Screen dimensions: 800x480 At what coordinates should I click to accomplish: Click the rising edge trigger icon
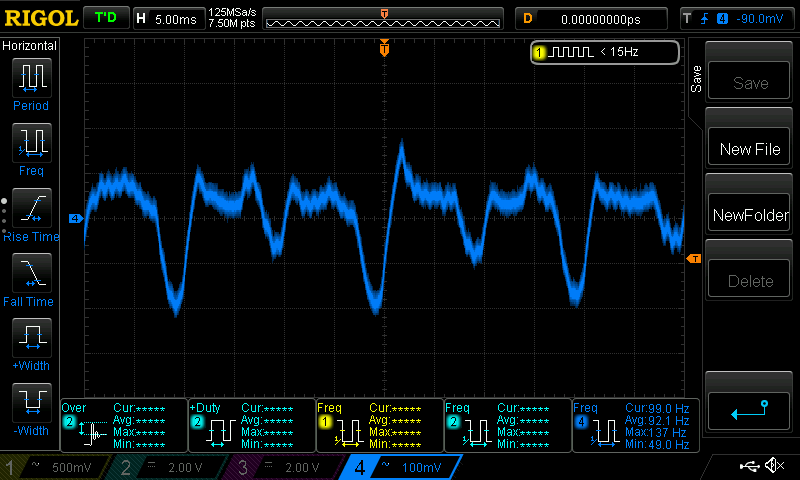(705, 19)
